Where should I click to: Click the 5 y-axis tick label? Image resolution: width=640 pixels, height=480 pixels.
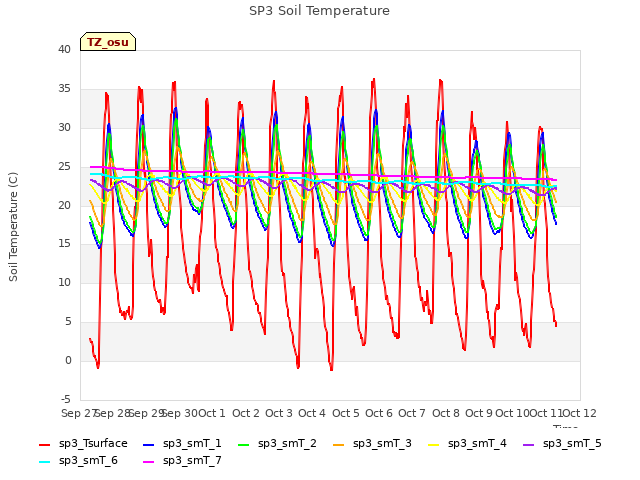point(68,322)
